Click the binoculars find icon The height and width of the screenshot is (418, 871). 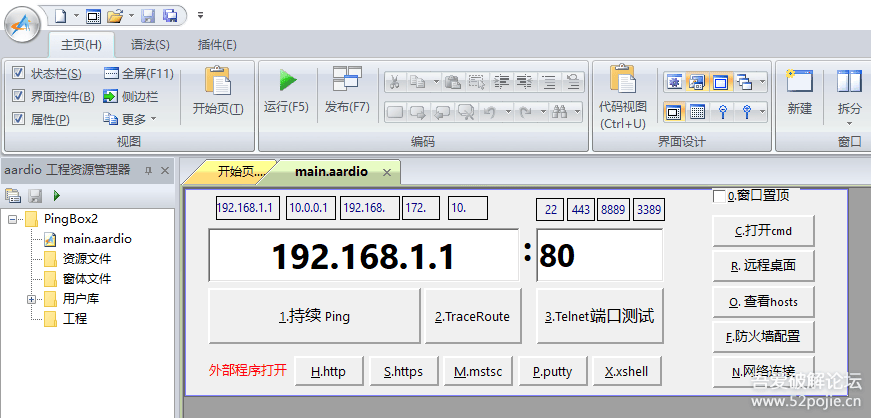click(559, 112)
